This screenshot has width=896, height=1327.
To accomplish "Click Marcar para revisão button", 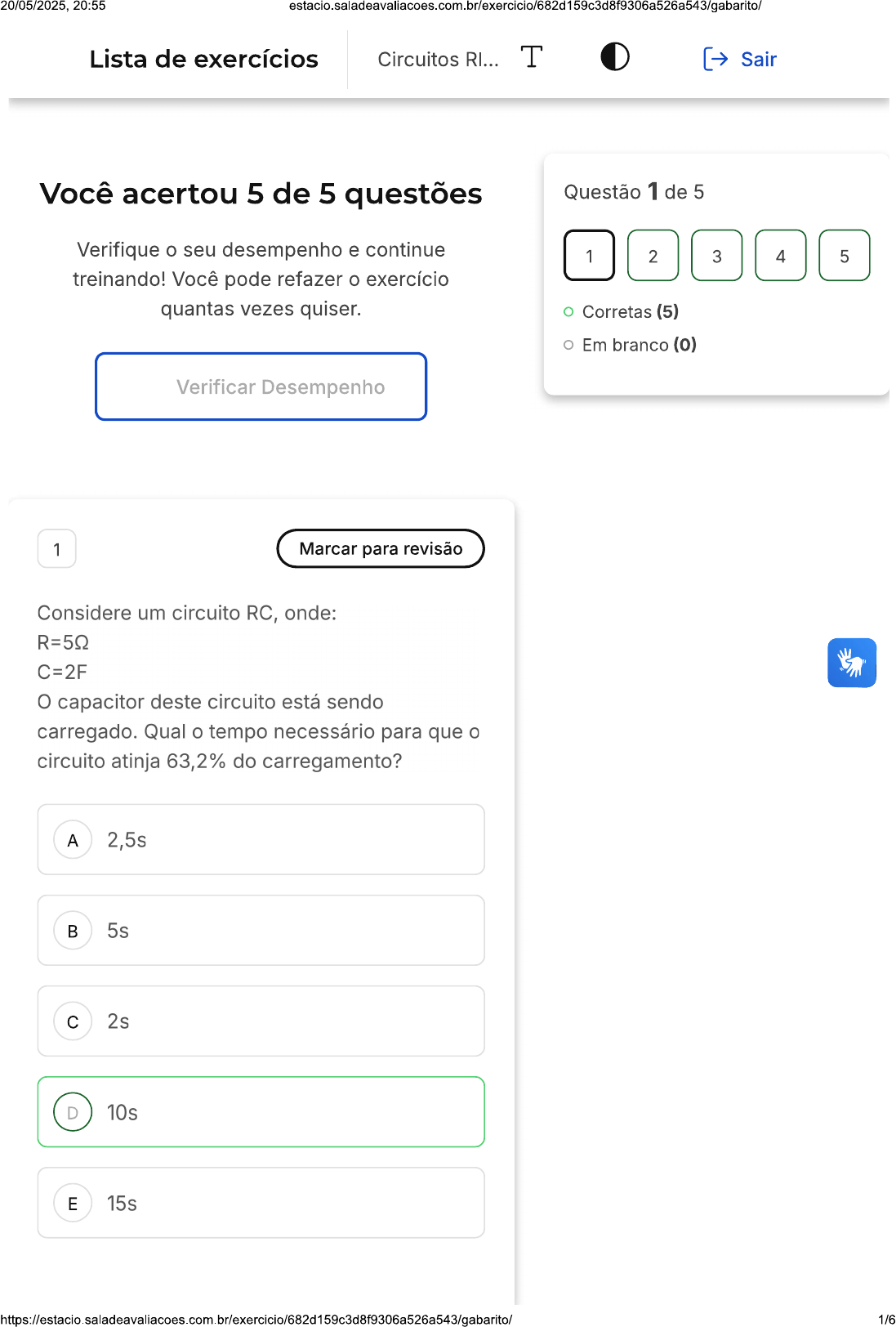I will (x=381, y=548).
